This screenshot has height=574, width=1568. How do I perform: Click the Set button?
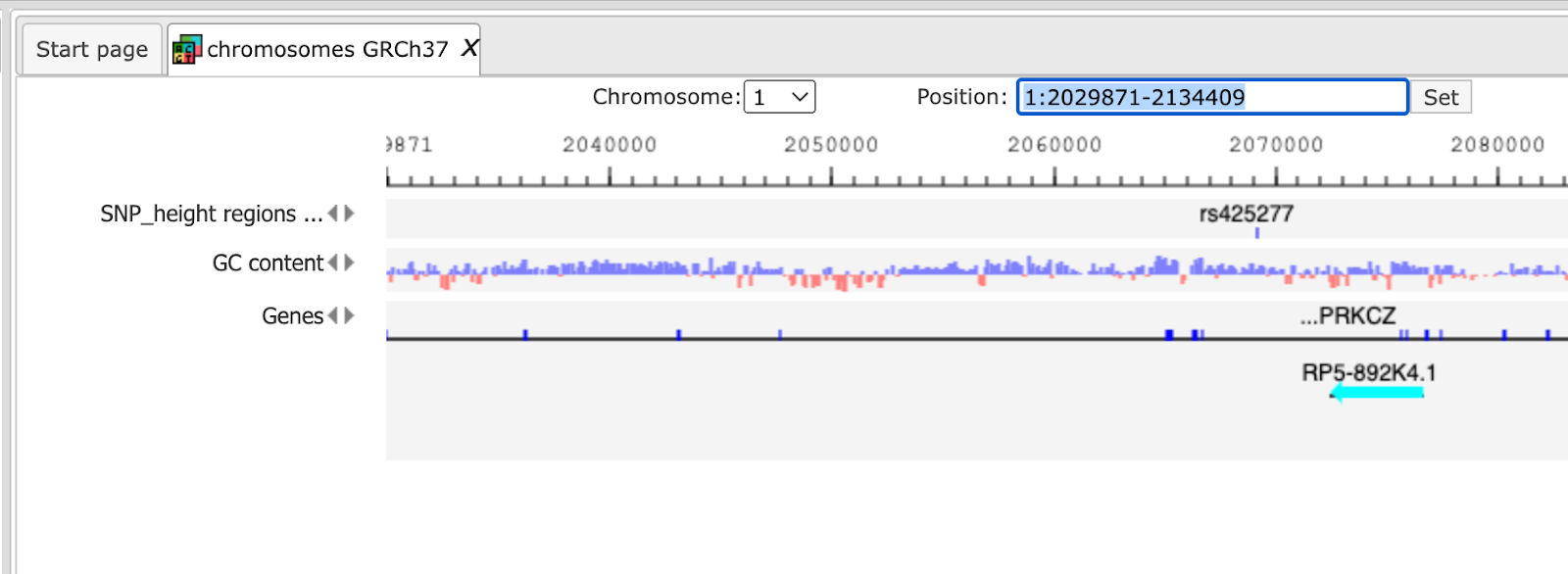(x=1441, y=97)
